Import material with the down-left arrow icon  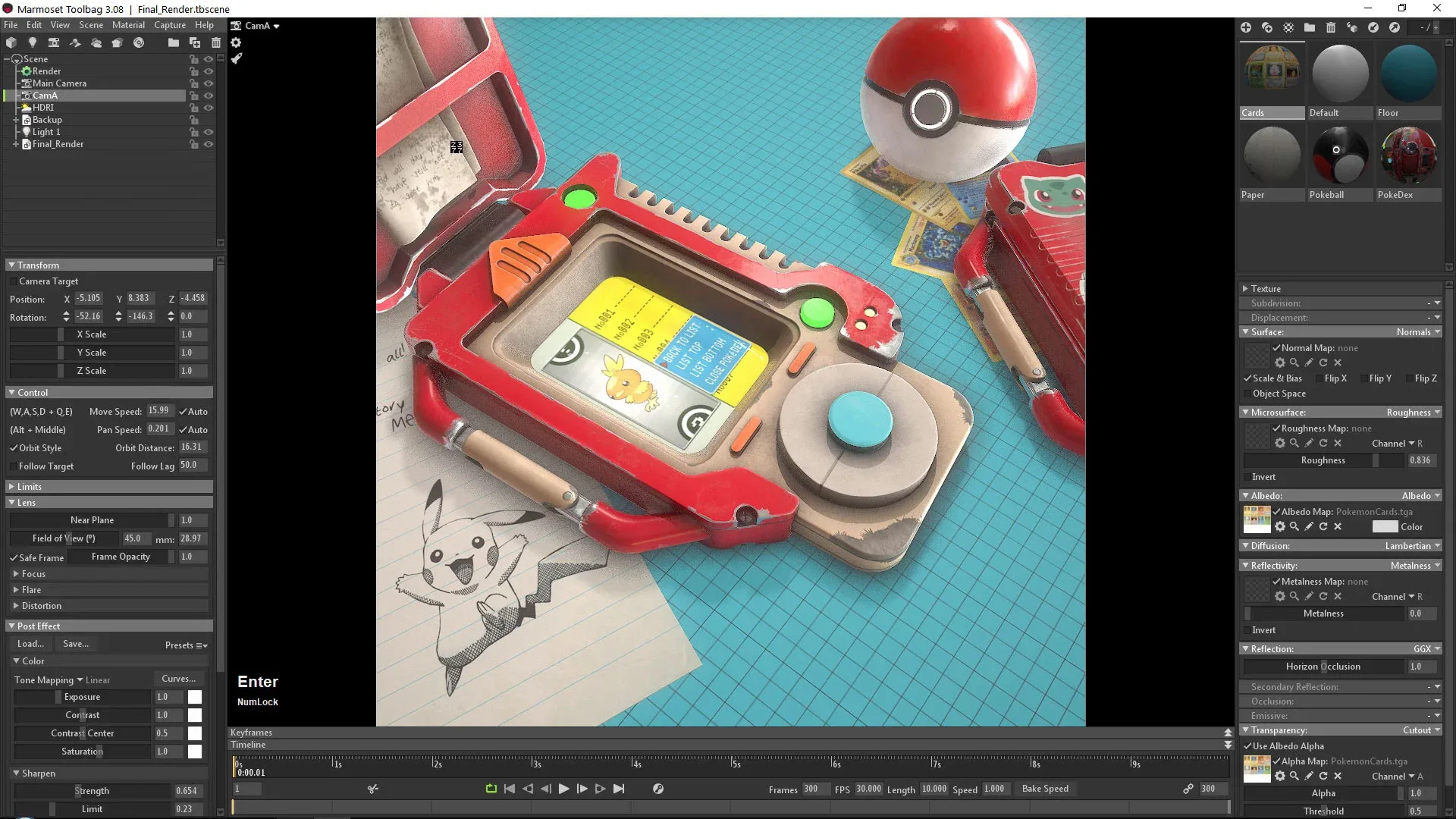click(x=1373, y=27)
